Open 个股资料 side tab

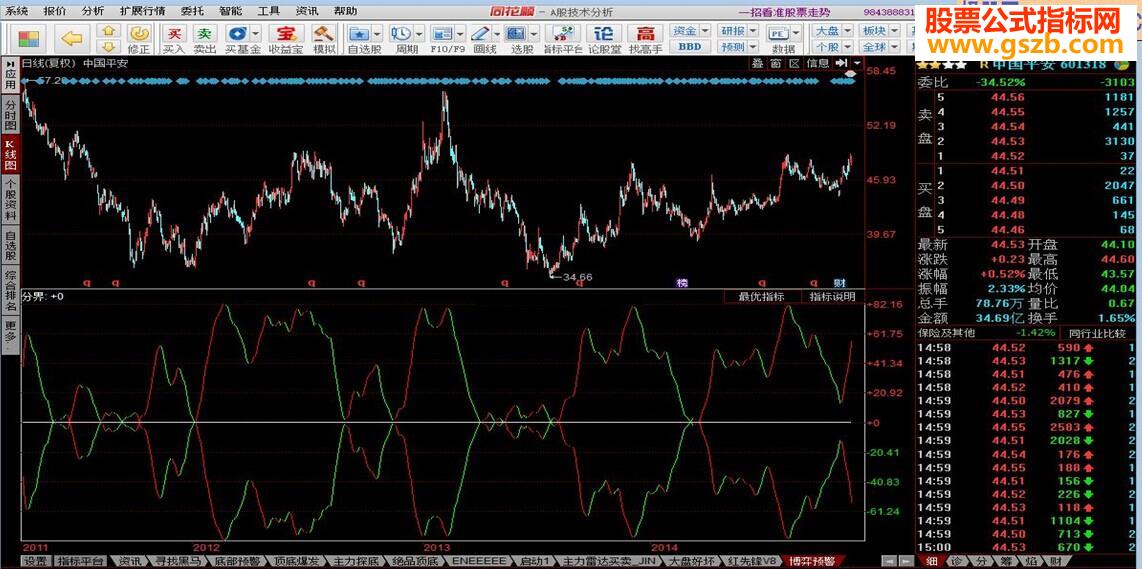(10, 200)
